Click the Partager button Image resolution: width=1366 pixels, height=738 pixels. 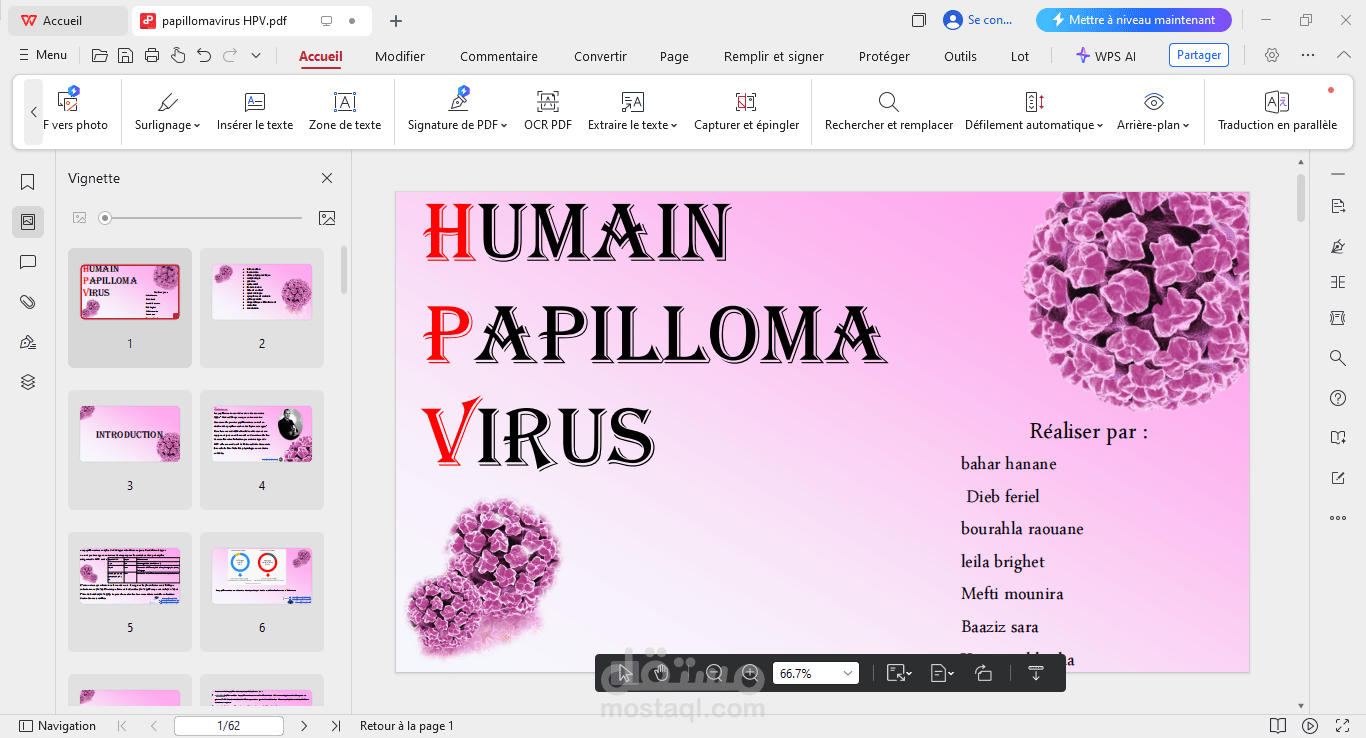(x=1199, y=55)
